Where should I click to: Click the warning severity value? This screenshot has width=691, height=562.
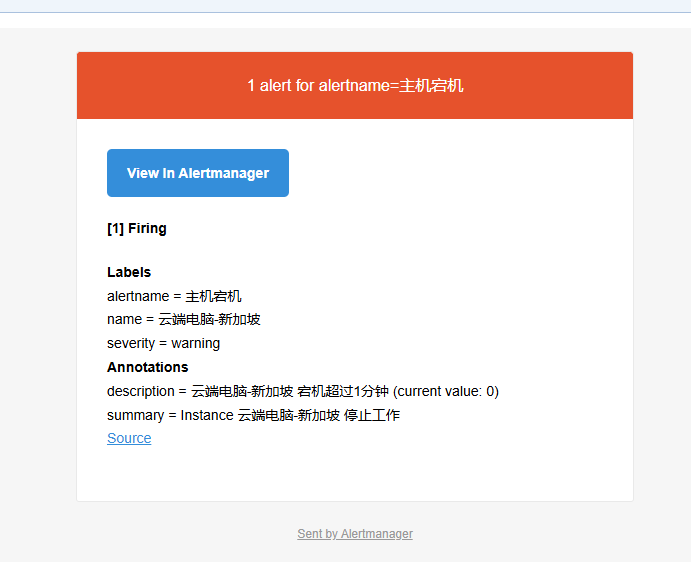(196, 343)
